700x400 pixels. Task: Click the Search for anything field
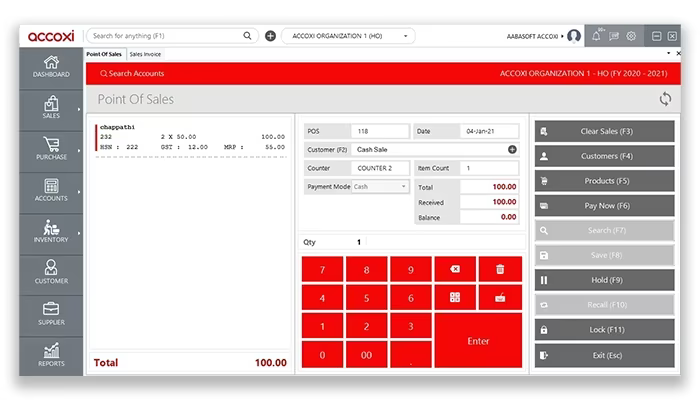coord(172,36)
